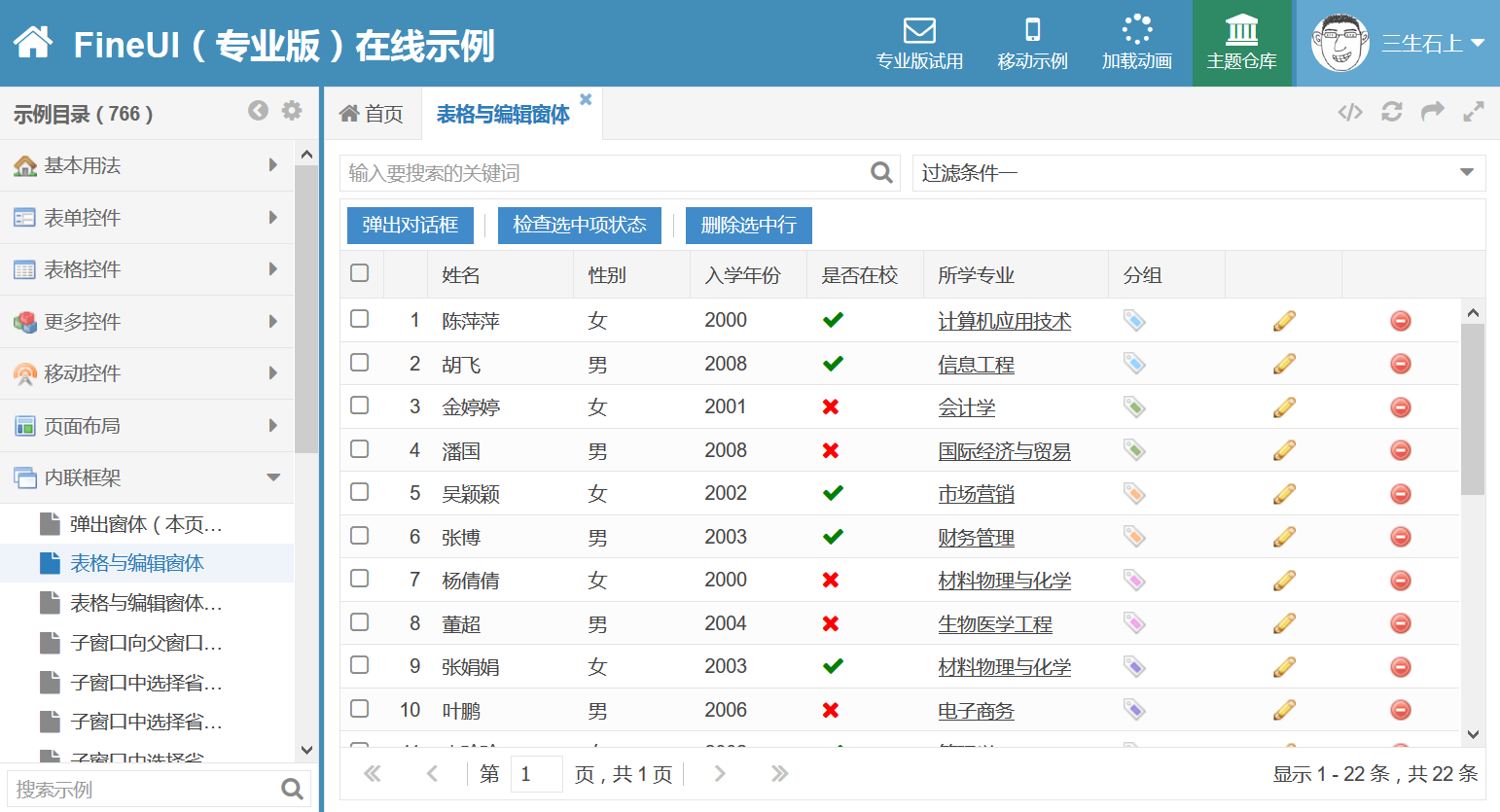The image size is (1500, 812).
Task: Click the 弹出对话框 button
Action: (x=411, y=226)
